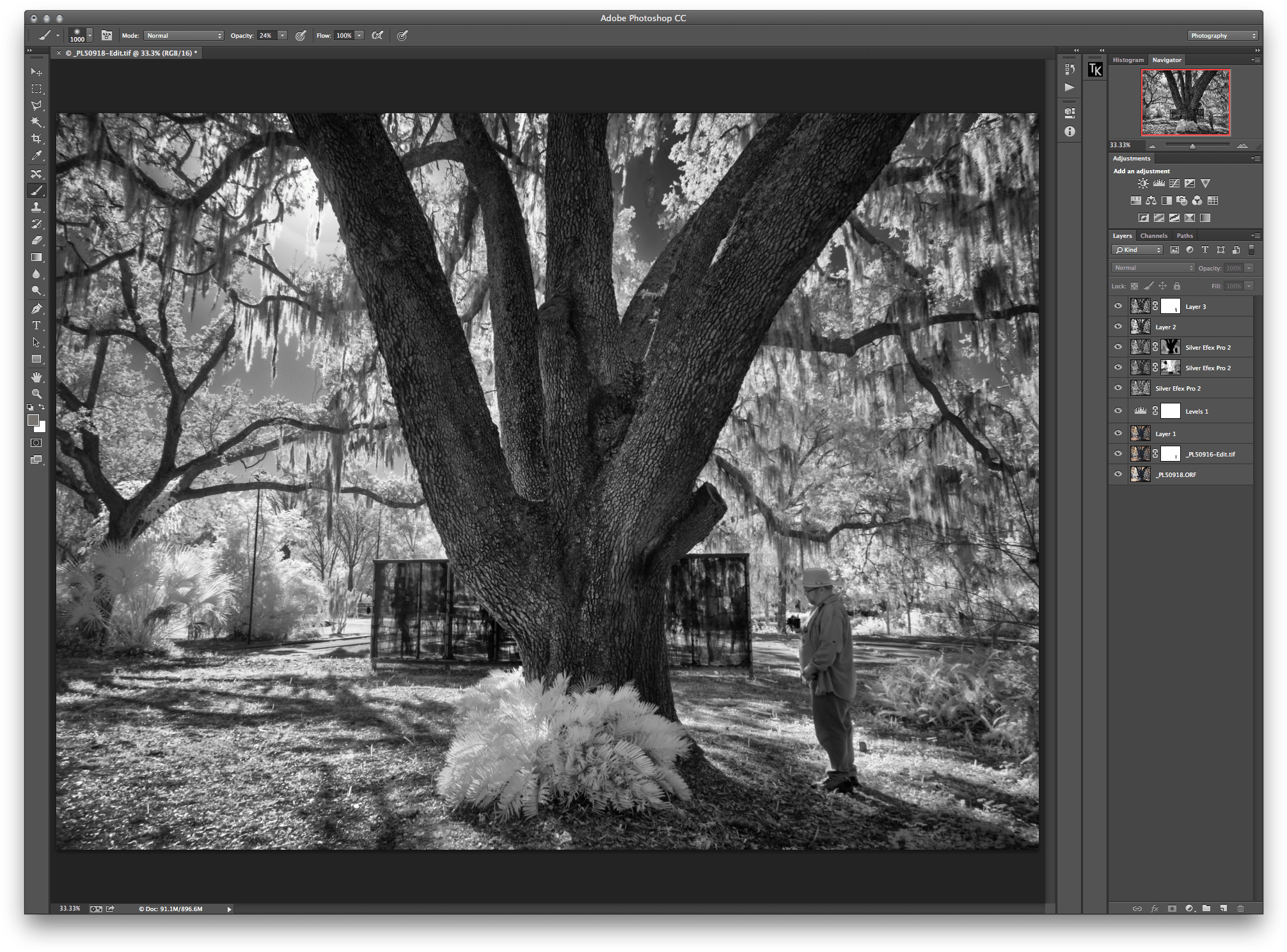Open the brush Mode dropdown
Viewport: 1287px width, 952px height.
[184, 36]
